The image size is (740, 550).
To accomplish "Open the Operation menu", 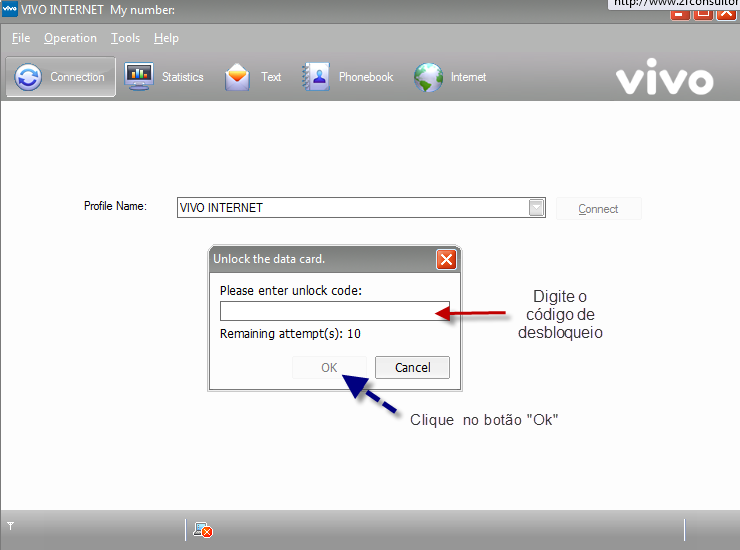I will (70, 38).
